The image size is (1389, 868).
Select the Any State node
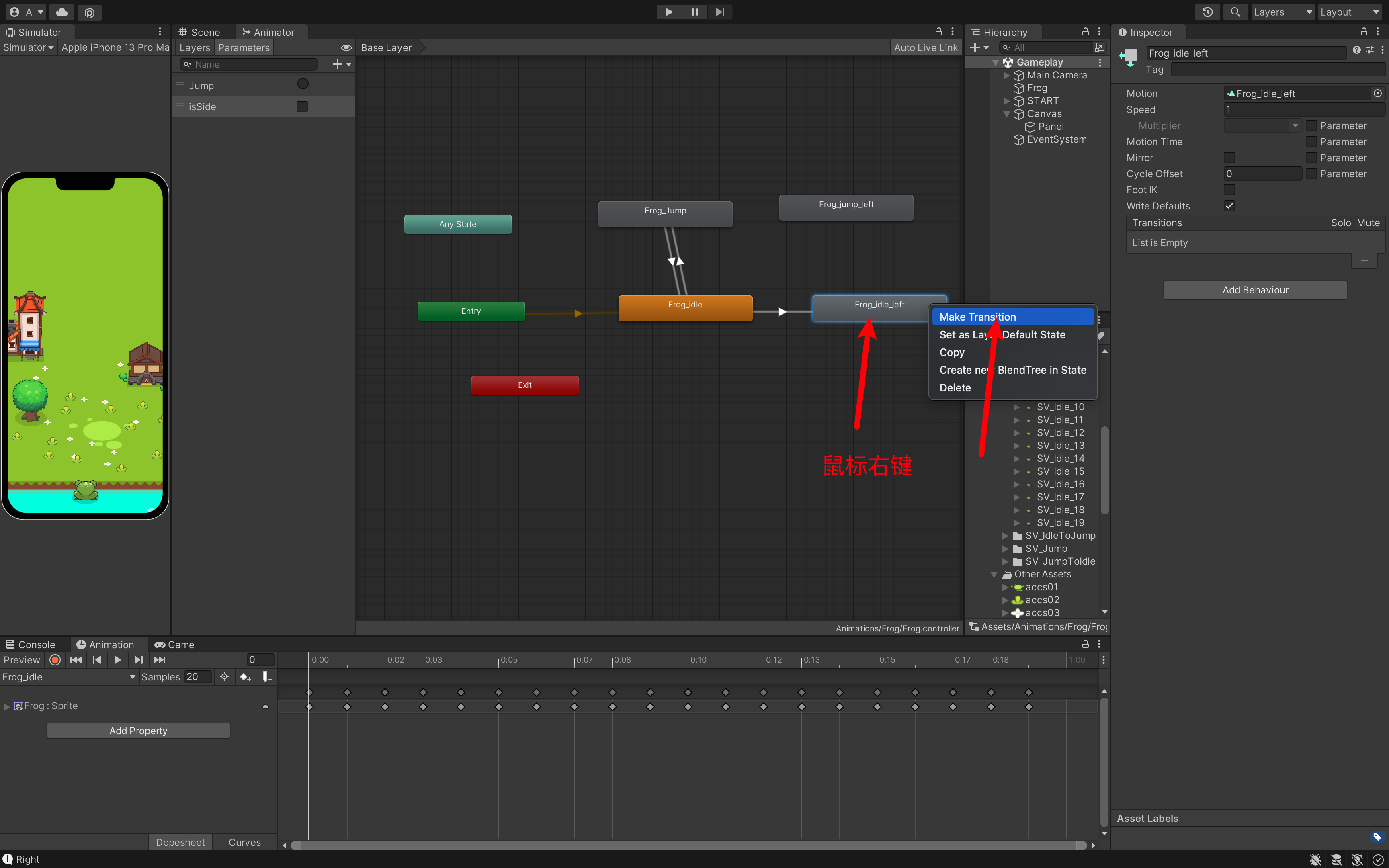457,225
